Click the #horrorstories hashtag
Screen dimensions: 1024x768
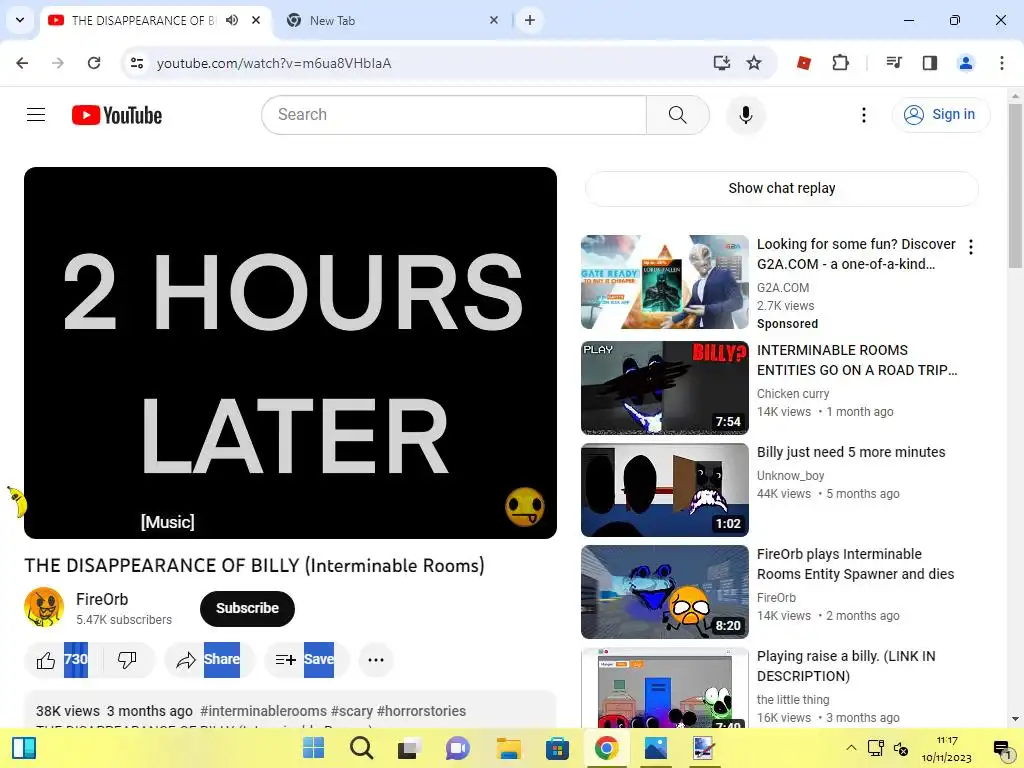coord(421,711)
